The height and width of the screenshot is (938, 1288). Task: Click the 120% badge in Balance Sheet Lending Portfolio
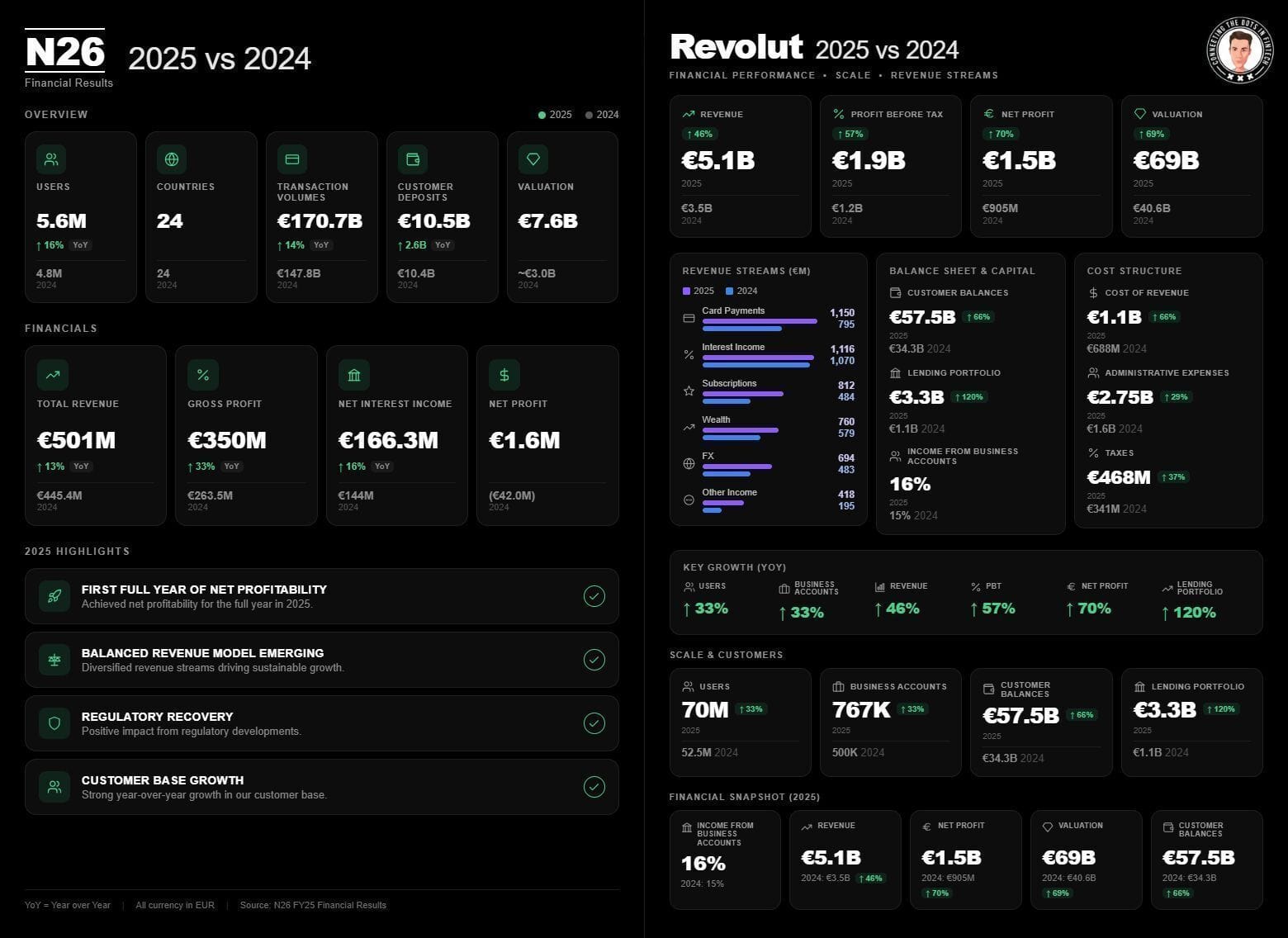click(969, 397)
